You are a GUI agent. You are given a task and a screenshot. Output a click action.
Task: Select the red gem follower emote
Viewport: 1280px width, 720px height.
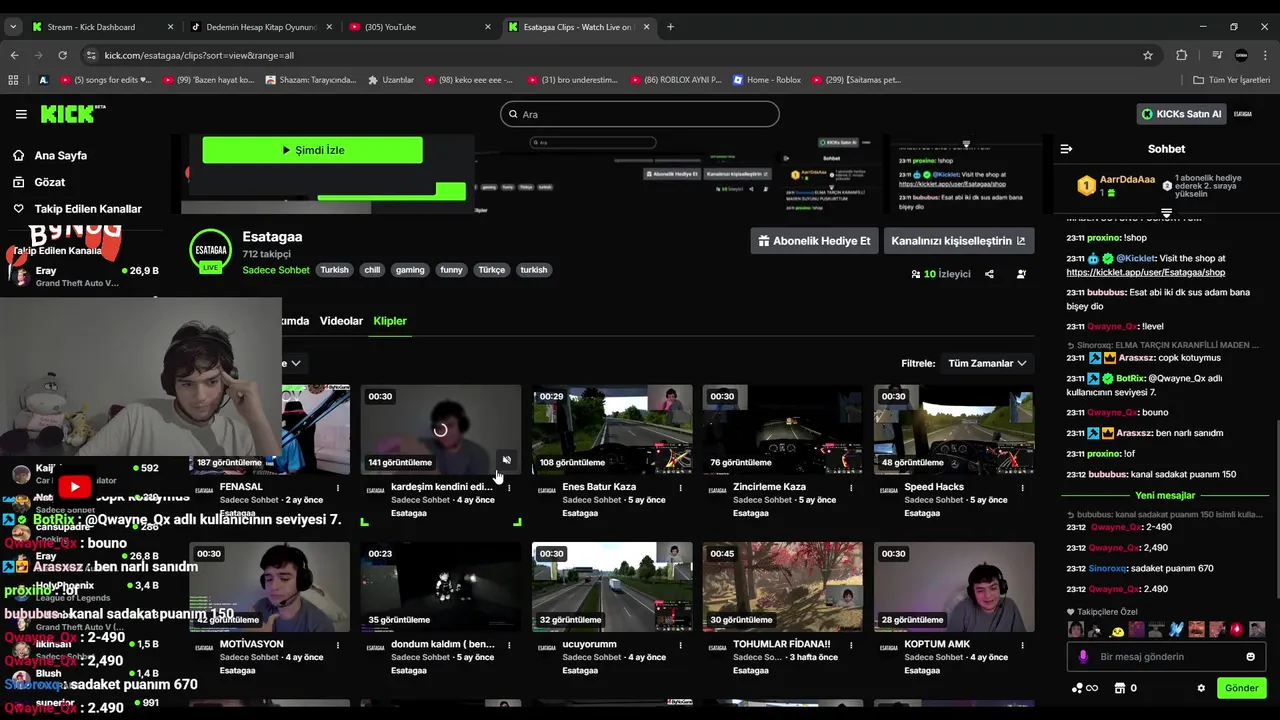pyautogui.click(x=1236, y=630)
